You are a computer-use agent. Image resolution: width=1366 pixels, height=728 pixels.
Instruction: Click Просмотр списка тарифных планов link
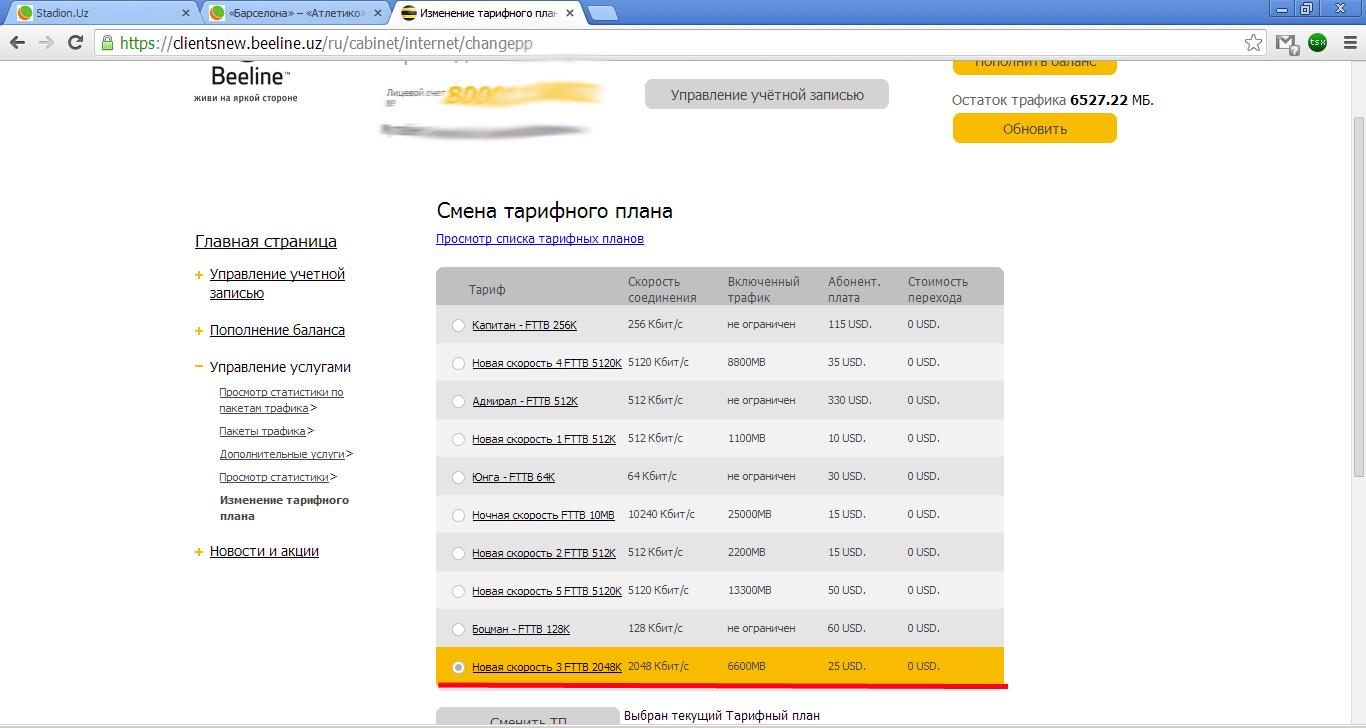(540, 239)
